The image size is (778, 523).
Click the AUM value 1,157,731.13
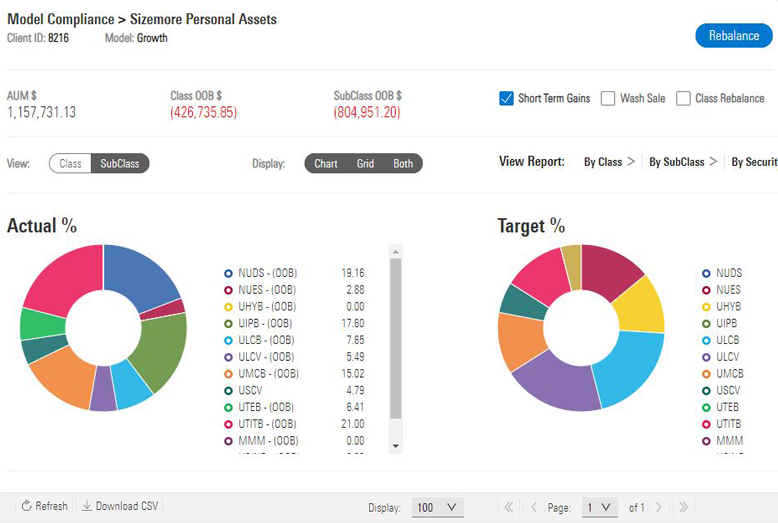coord(42,112)
